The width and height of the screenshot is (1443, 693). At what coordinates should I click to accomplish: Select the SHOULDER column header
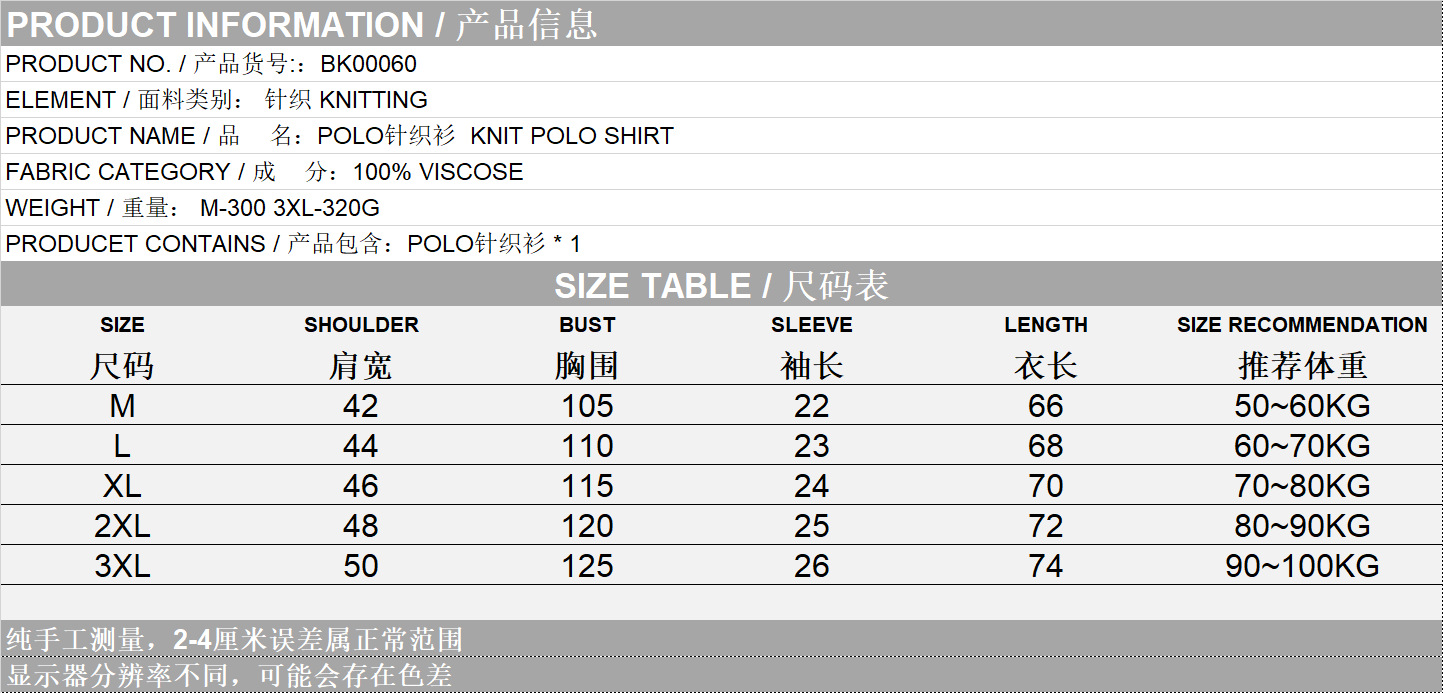(361, 325)
